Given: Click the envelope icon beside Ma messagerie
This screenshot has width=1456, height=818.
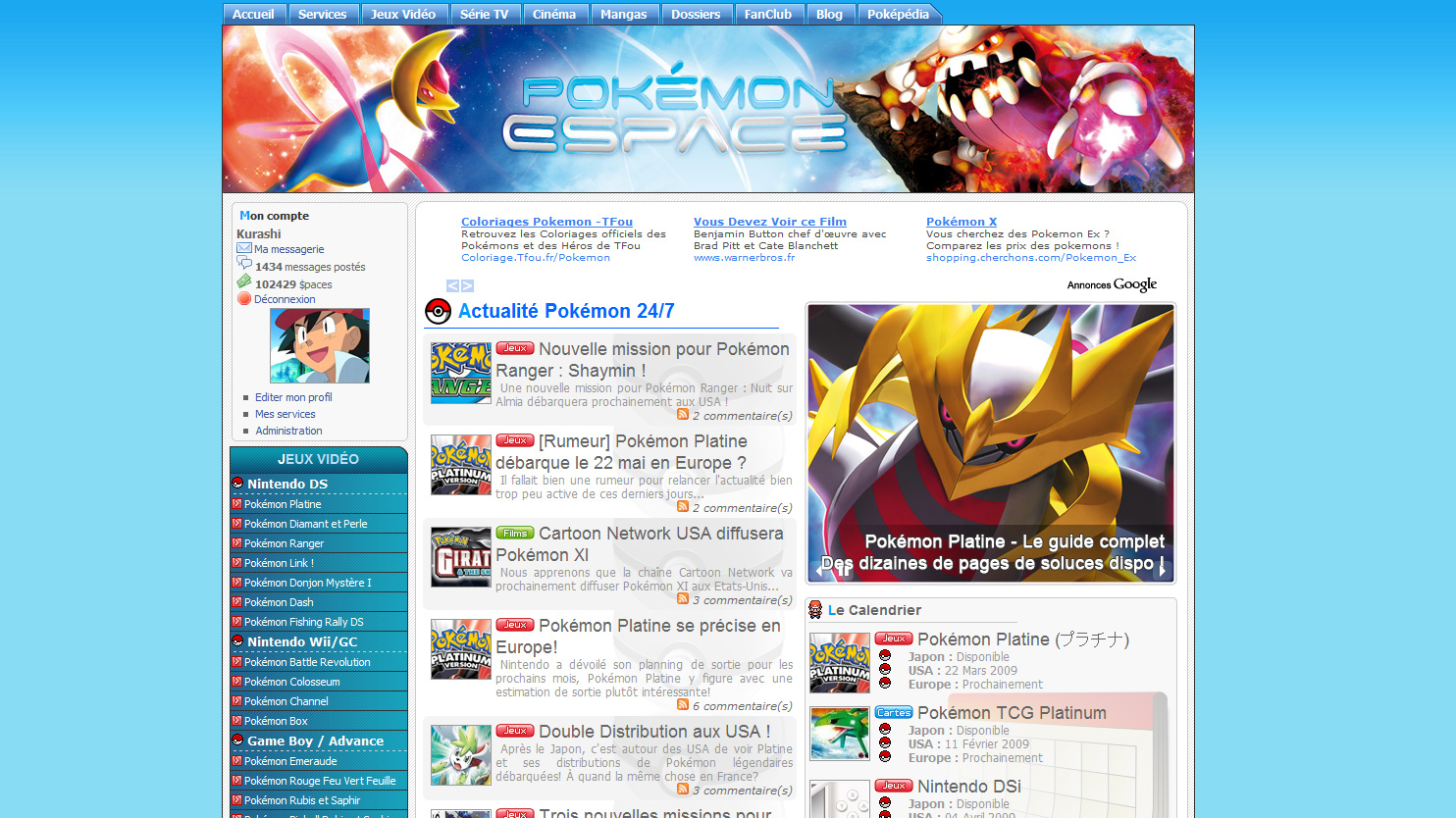Looking at the screenshot, I should [244, 248].
